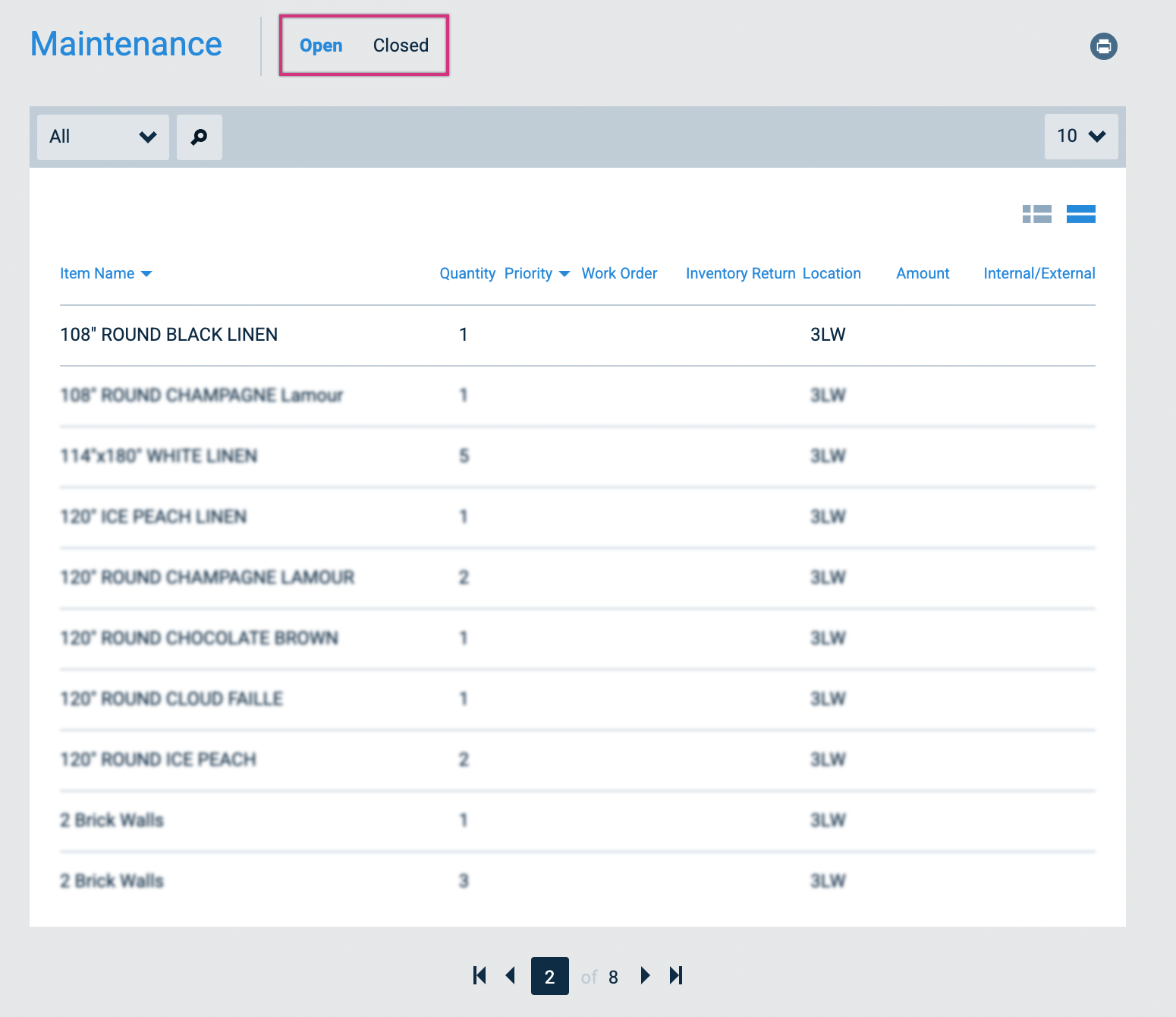Jump to the first page

pyautogui.click(x=480, y=976)
